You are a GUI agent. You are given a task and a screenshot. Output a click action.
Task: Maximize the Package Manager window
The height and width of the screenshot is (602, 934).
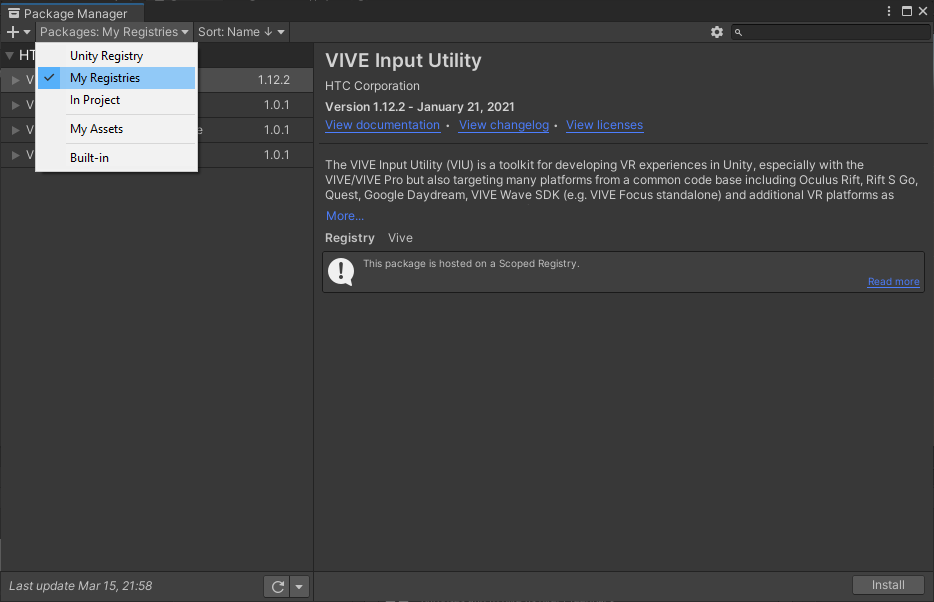tap(907, 11)
